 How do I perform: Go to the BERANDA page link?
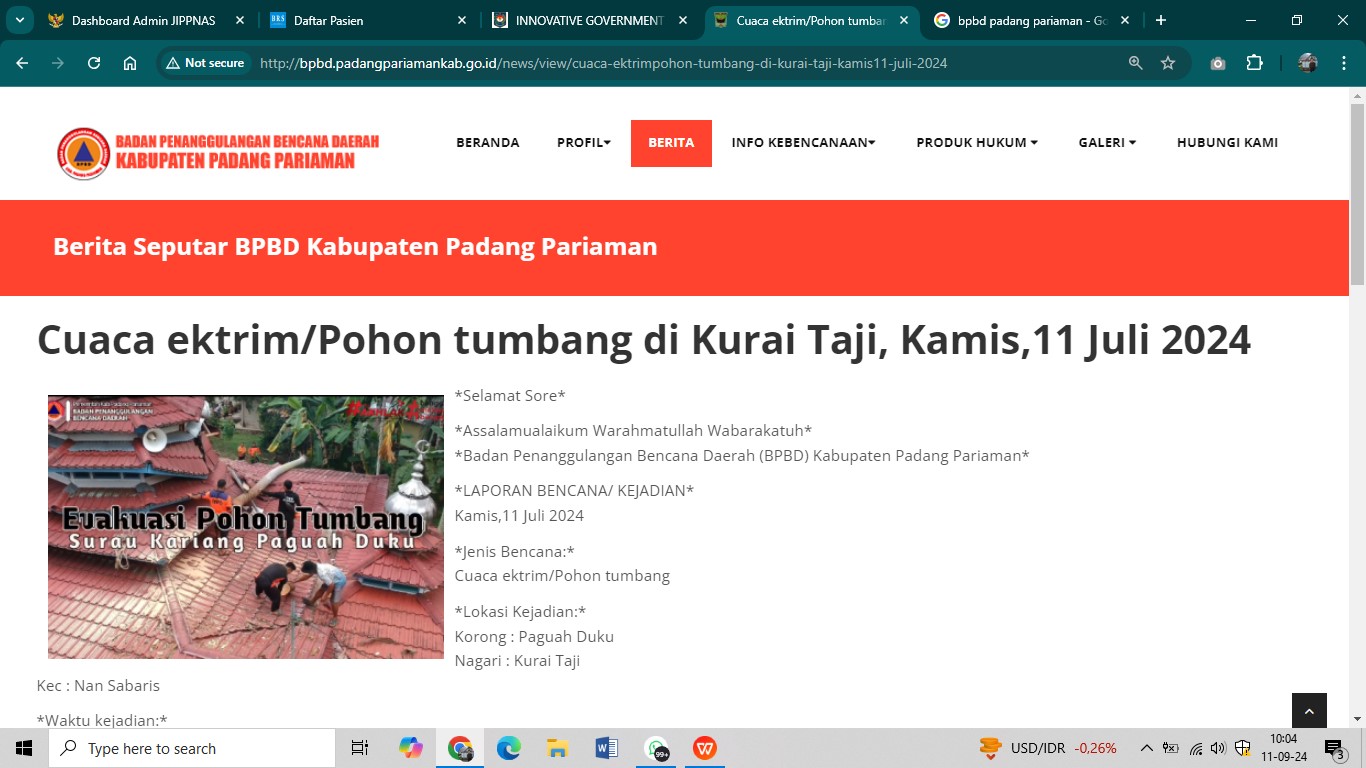(x=488, y=143)
